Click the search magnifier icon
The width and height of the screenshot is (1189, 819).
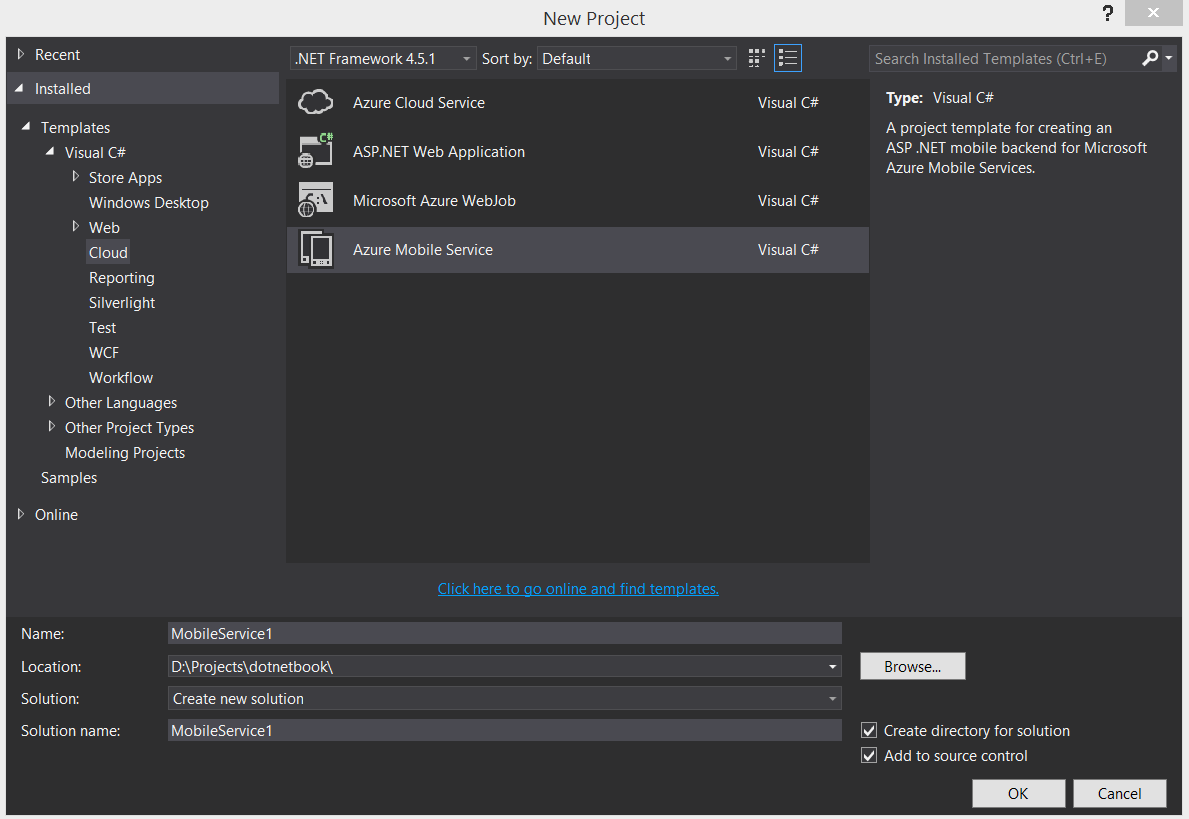coord(1150,58)
